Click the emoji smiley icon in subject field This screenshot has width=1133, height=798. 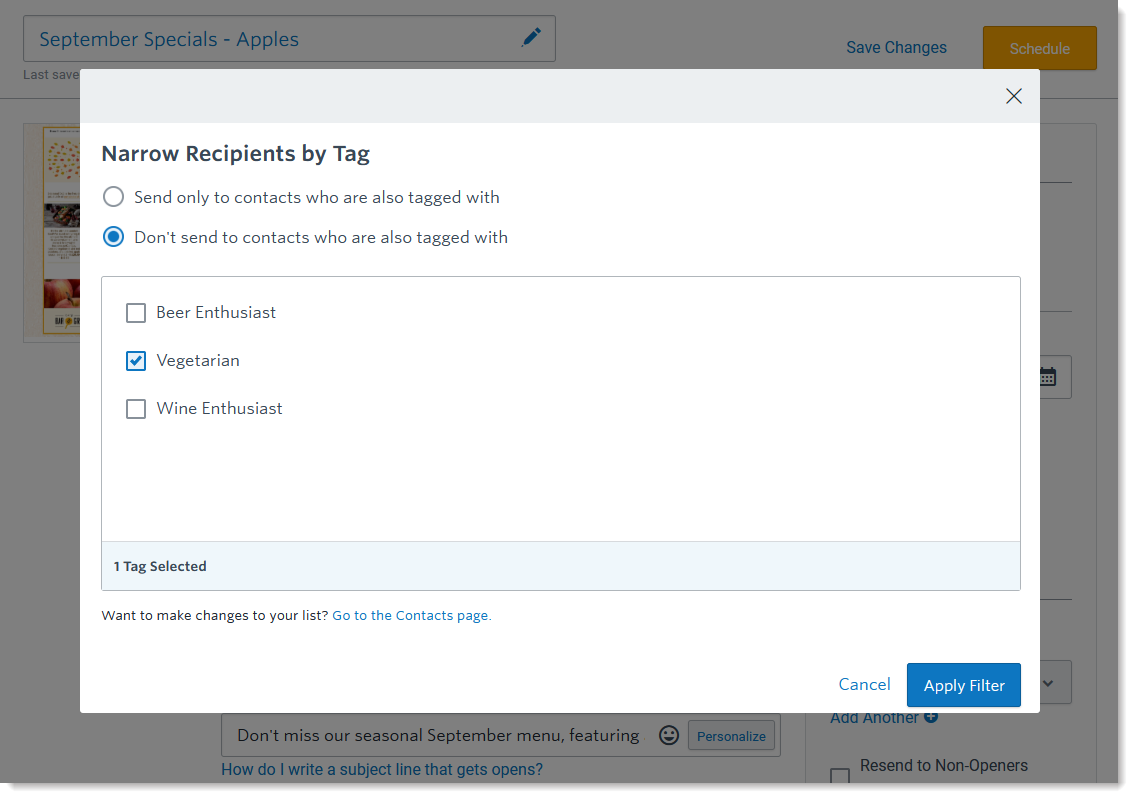coord(669,735)
